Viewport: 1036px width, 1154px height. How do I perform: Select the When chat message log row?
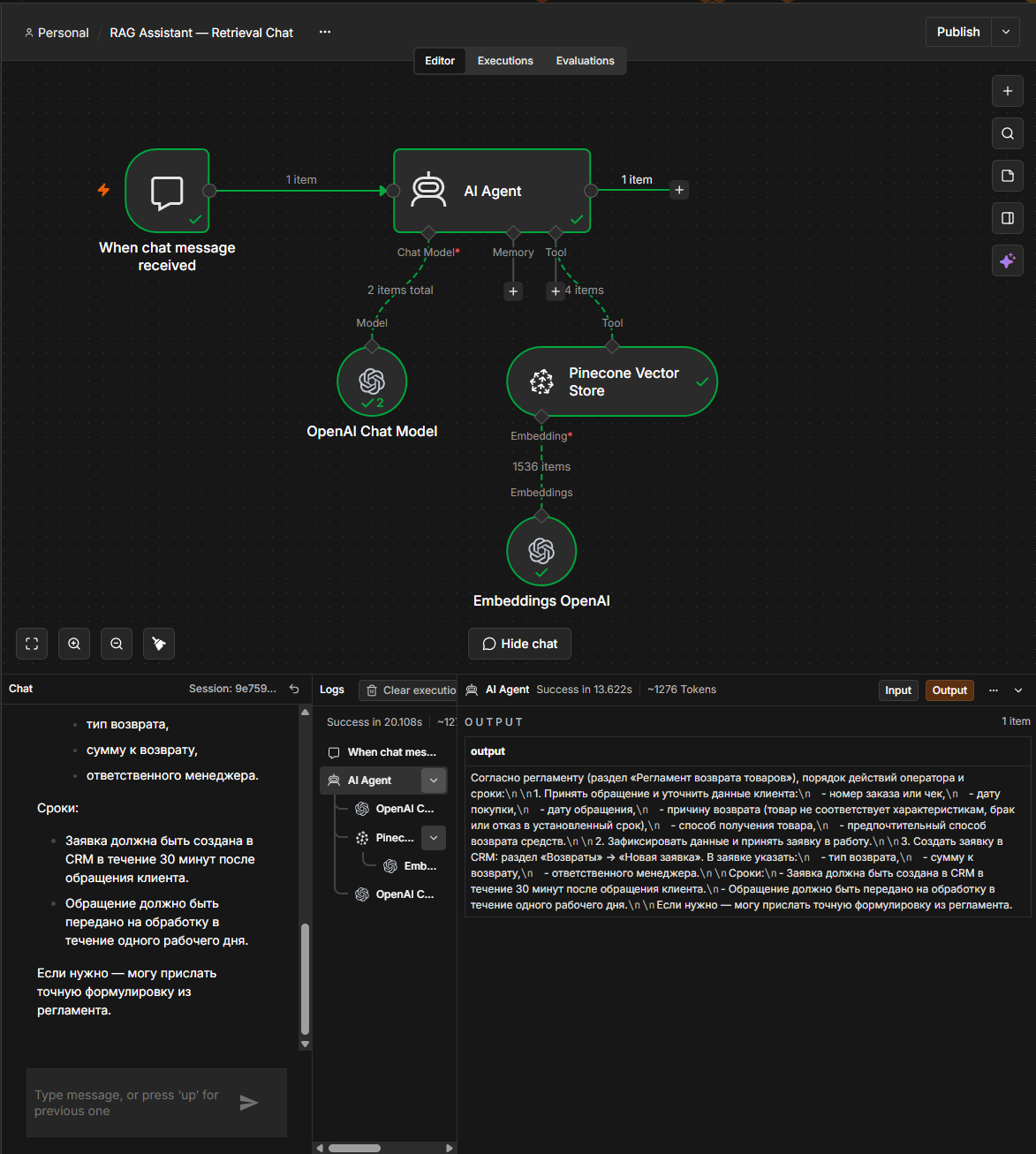383,752
